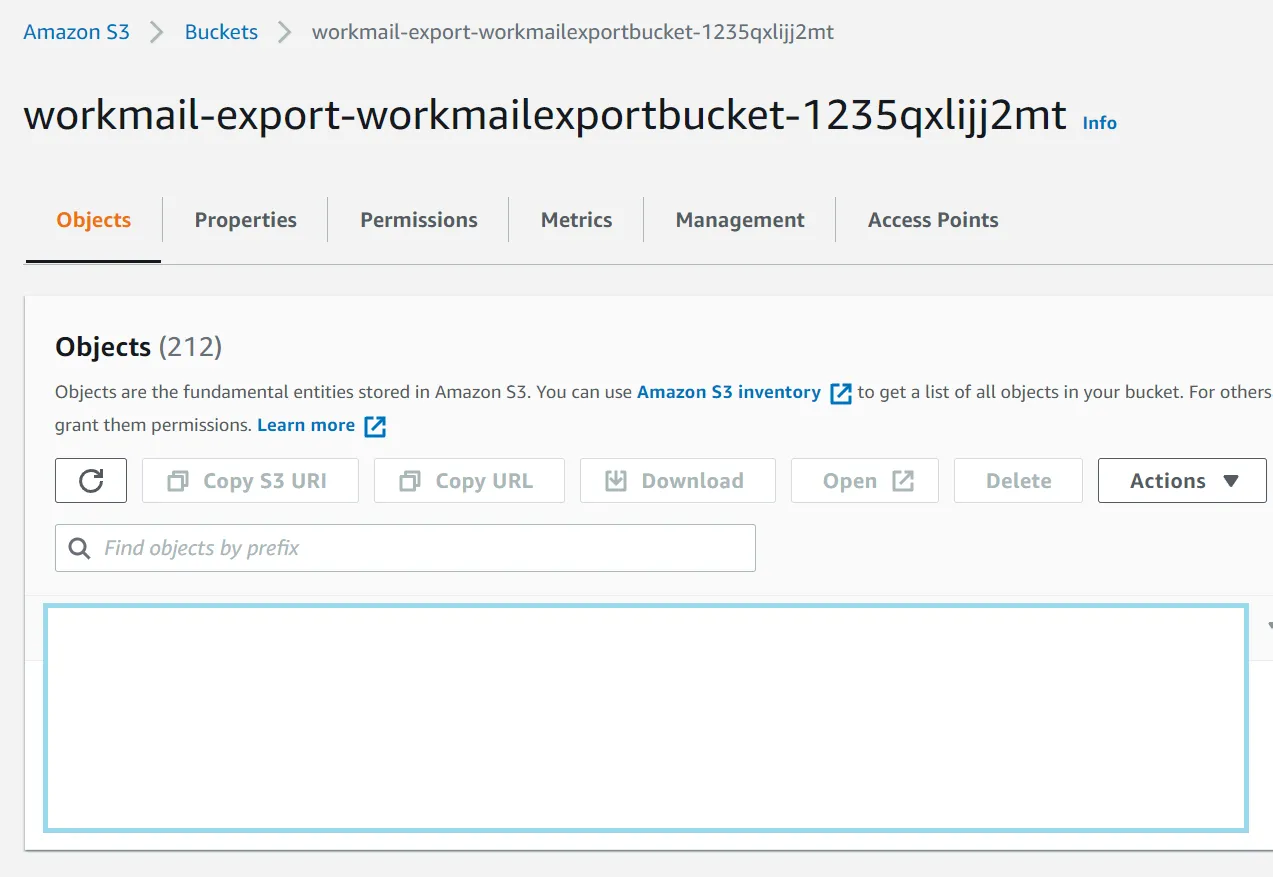Screen dimensions: 1273x877
Task: Open the Permissions tab
Action: pos(419,220)
